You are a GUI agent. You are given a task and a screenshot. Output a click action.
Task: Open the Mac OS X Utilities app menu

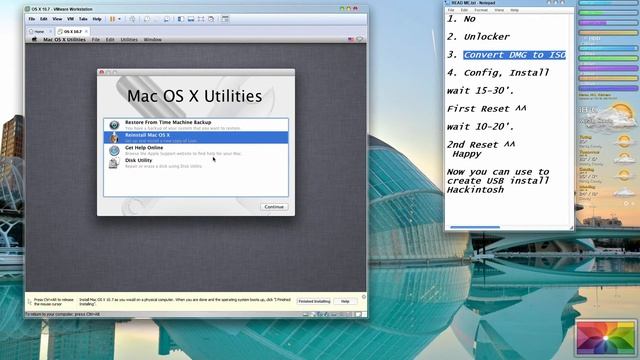[64, 40]
